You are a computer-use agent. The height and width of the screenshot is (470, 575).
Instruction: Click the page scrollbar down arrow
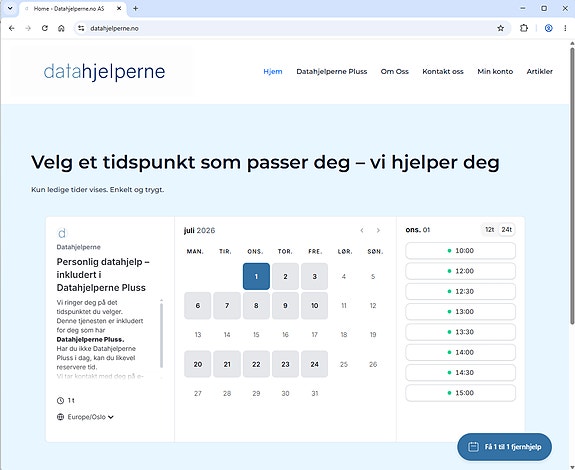pyautogui.click(x=572, y=467)
